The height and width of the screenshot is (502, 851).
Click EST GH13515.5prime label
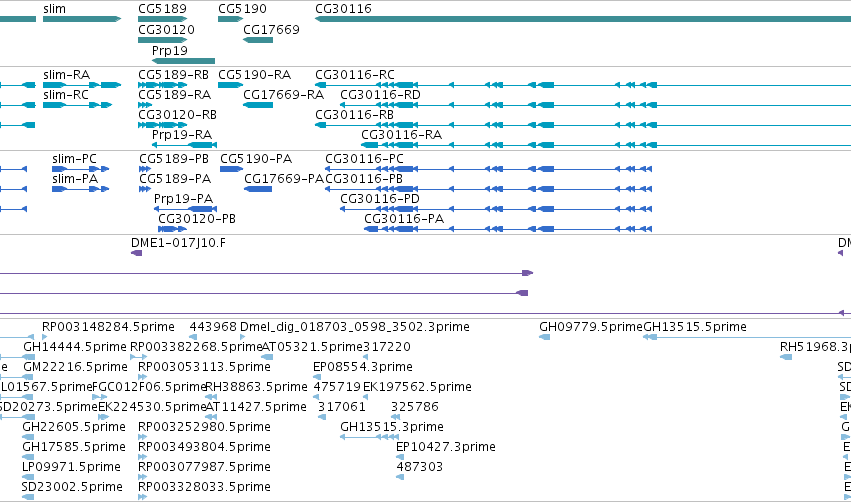pos(695,327)
